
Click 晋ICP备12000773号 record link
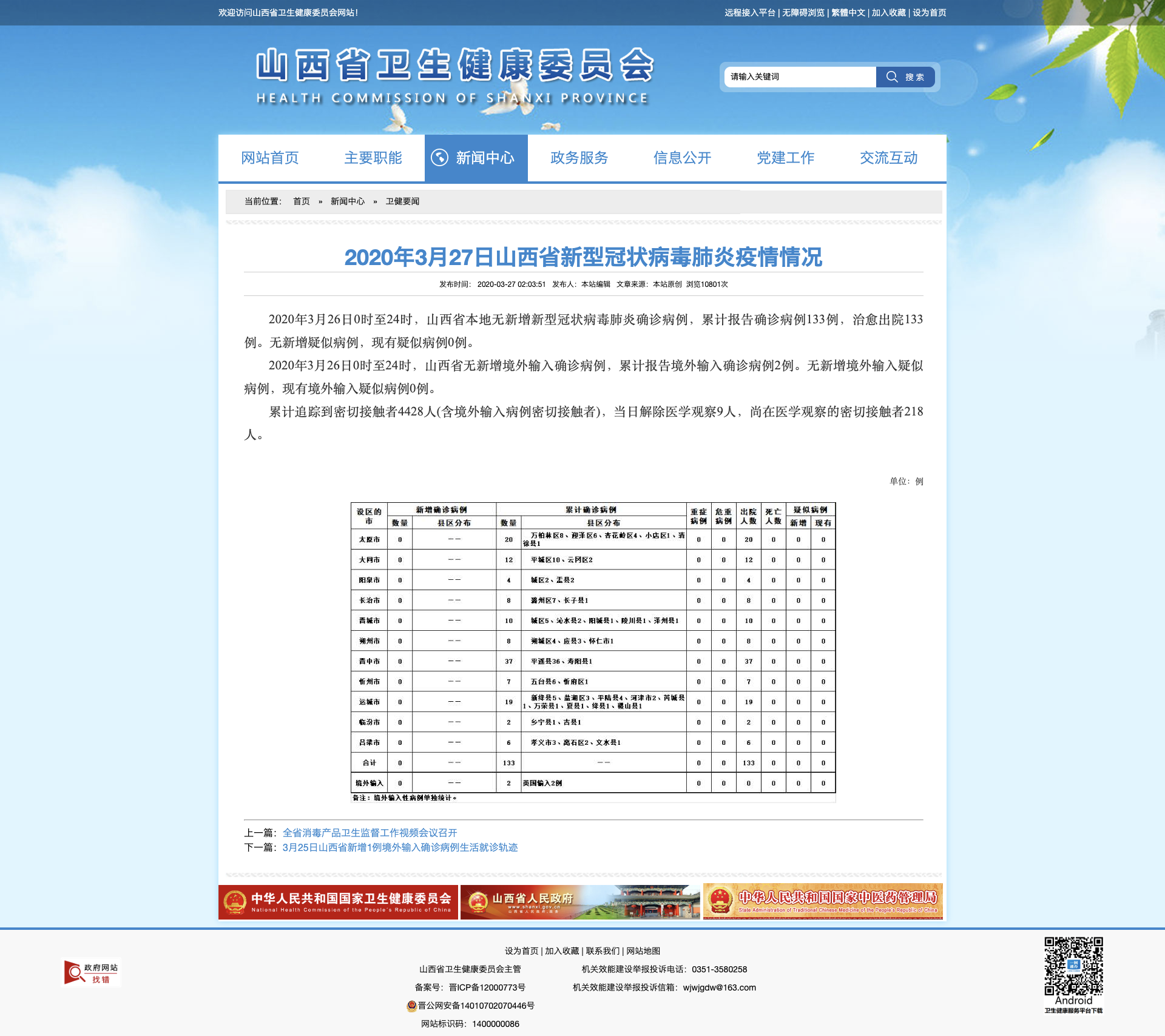click(487, 987)
